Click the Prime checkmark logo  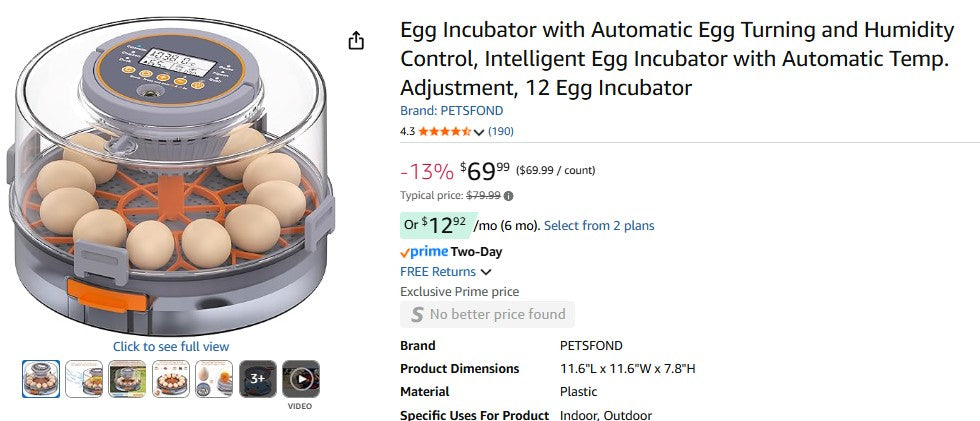[x=405, y=253]
